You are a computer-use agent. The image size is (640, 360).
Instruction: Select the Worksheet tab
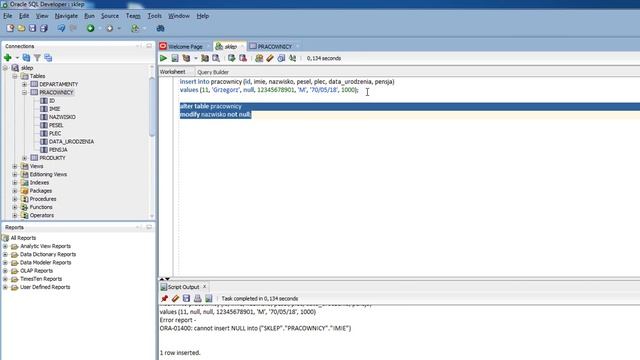coord(172,72)
